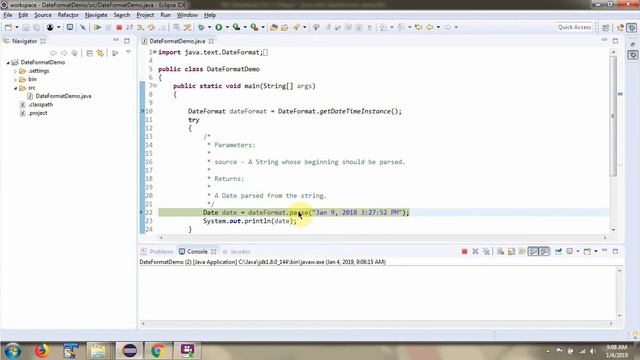Viewport: 640px width, 360px height.
Task: Open the Run configurations dropdown arrow
Action: 227,27
